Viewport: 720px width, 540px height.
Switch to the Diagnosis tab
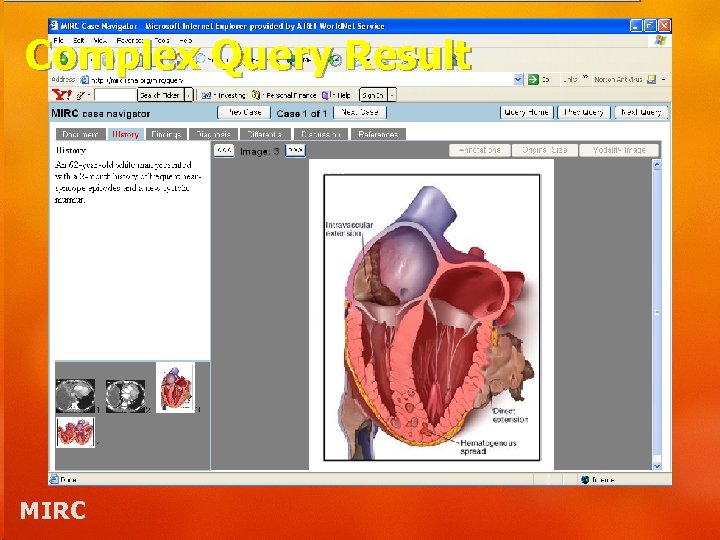click(213, 134)
